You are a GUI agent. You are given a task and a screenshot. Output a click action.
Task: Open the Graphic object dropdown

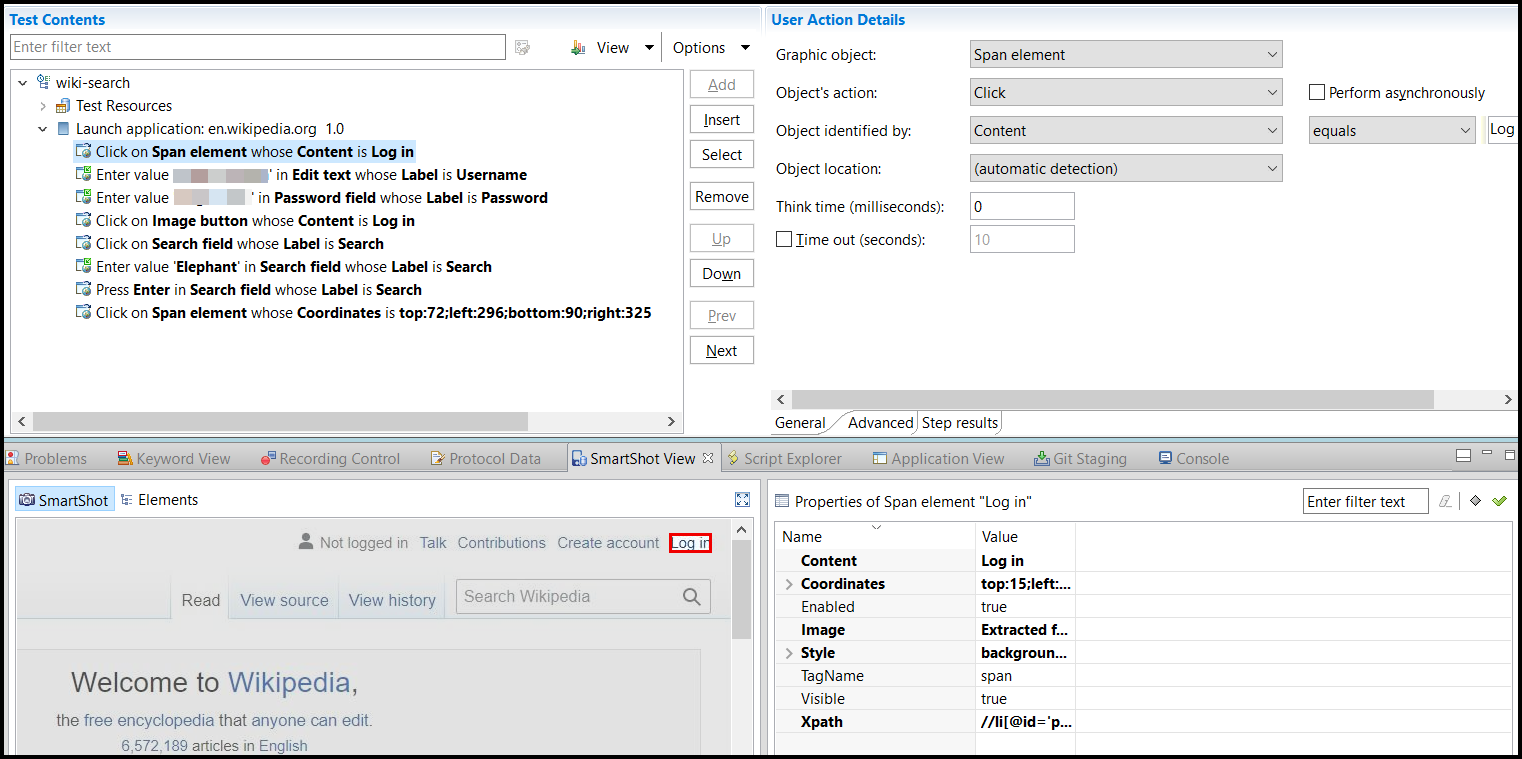click(x=1273, y=54)
